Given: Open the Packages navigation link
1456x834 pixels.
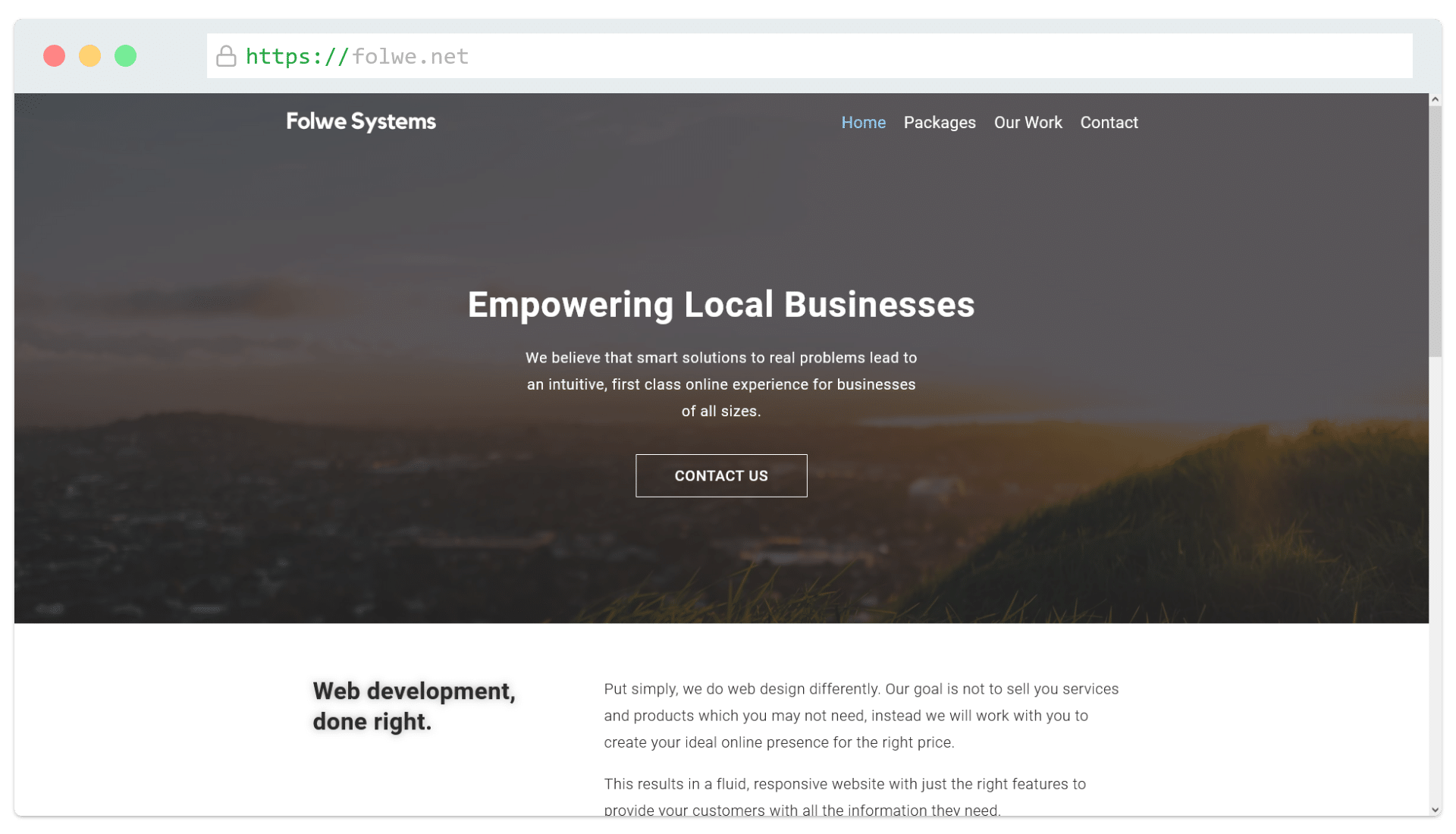Looking at the screenshot, I should [x=940, y=123].
